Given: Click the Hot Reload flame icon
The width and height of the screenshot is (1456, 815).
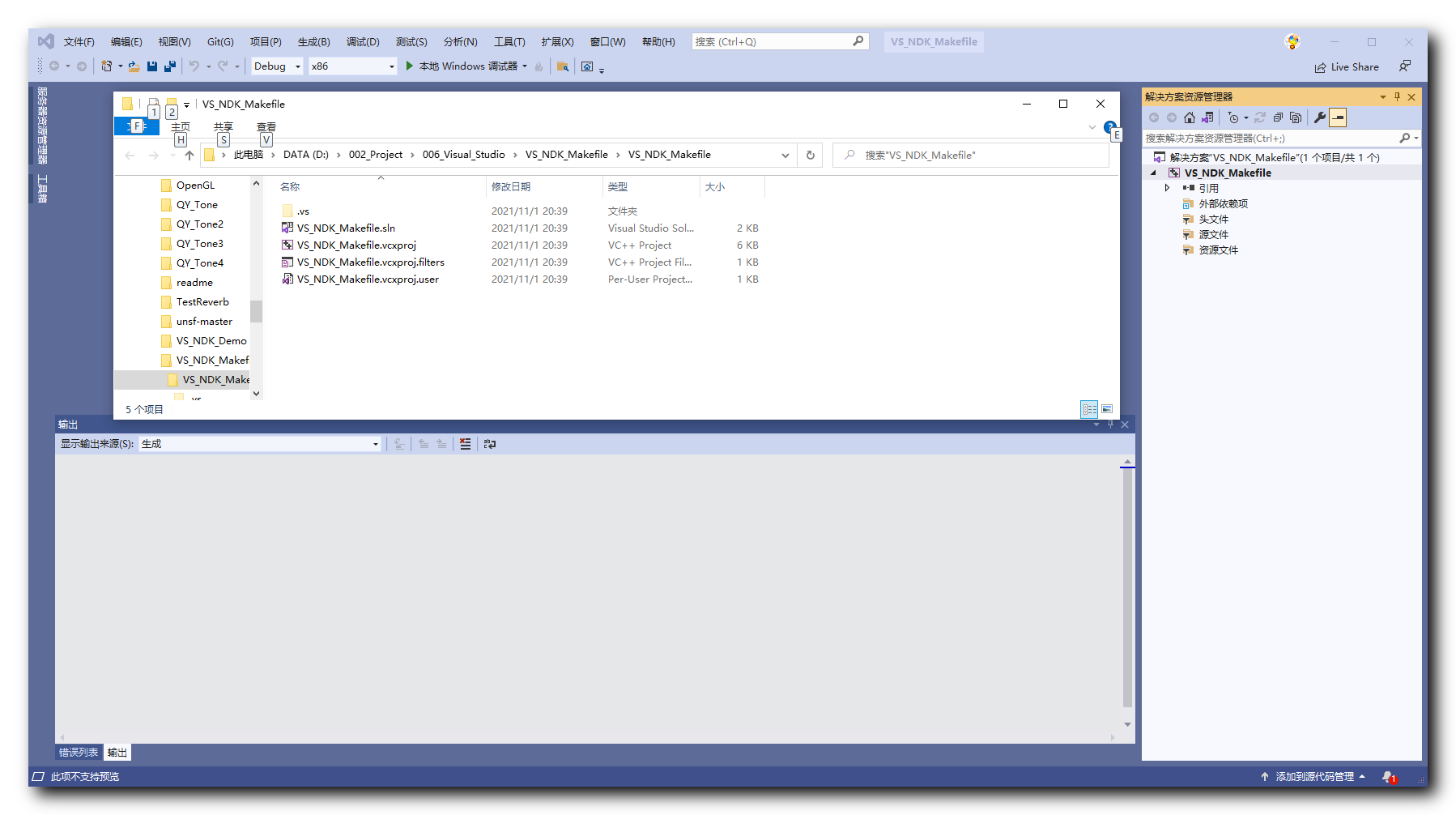Looking at the screenshot, I should point(539,66).
